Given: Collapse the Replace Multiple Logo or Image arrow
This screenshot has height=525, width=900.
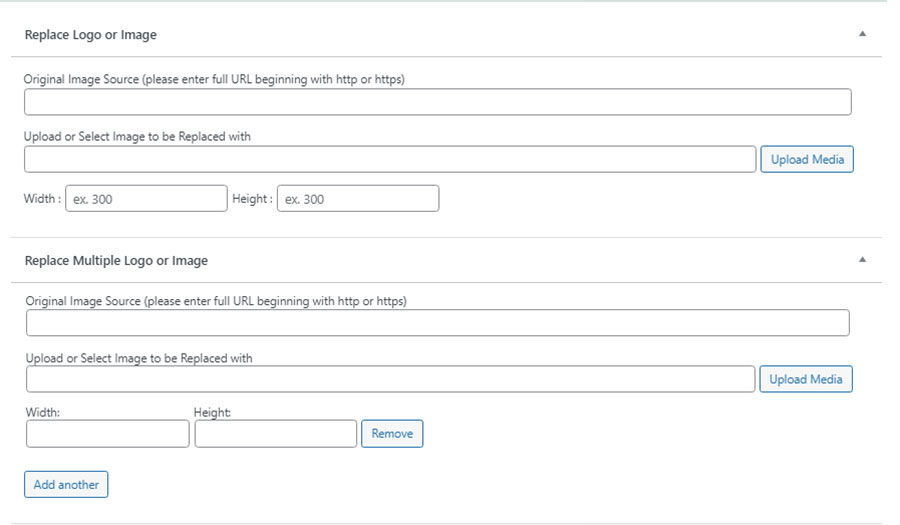Looking at the screenshot, I should pos(862,260).
